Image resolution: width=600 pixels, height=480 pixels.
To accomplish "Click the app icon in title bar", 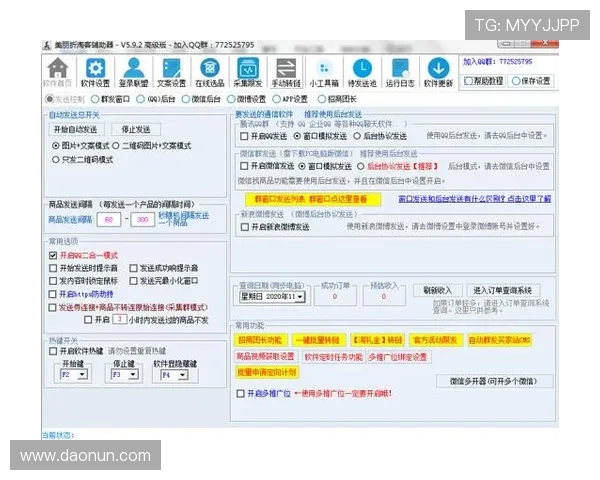I will click(47, 45).
